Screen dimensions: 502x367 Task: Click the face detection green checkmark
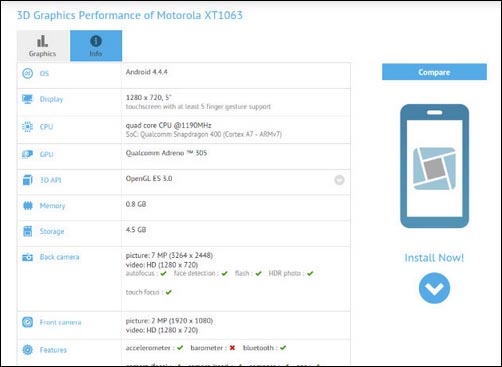(224, 274)
